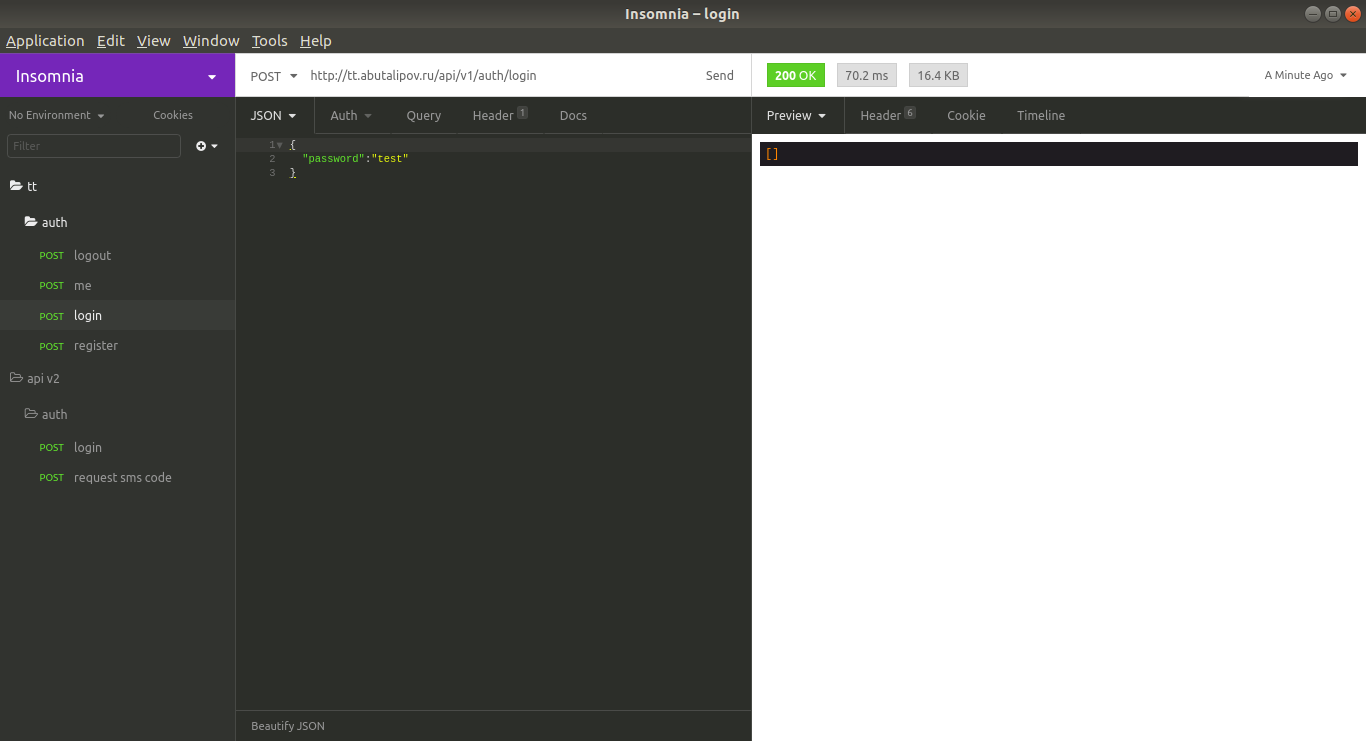Open the Cookies manager
1366x741 pixels.
coord(173,115)
